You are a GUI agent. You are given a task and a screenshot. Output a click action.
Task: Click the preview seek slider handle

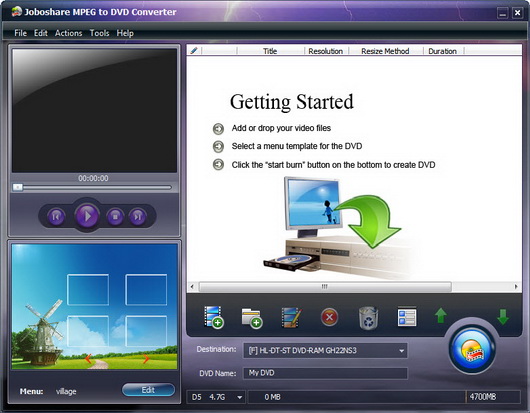pos(18,187)
